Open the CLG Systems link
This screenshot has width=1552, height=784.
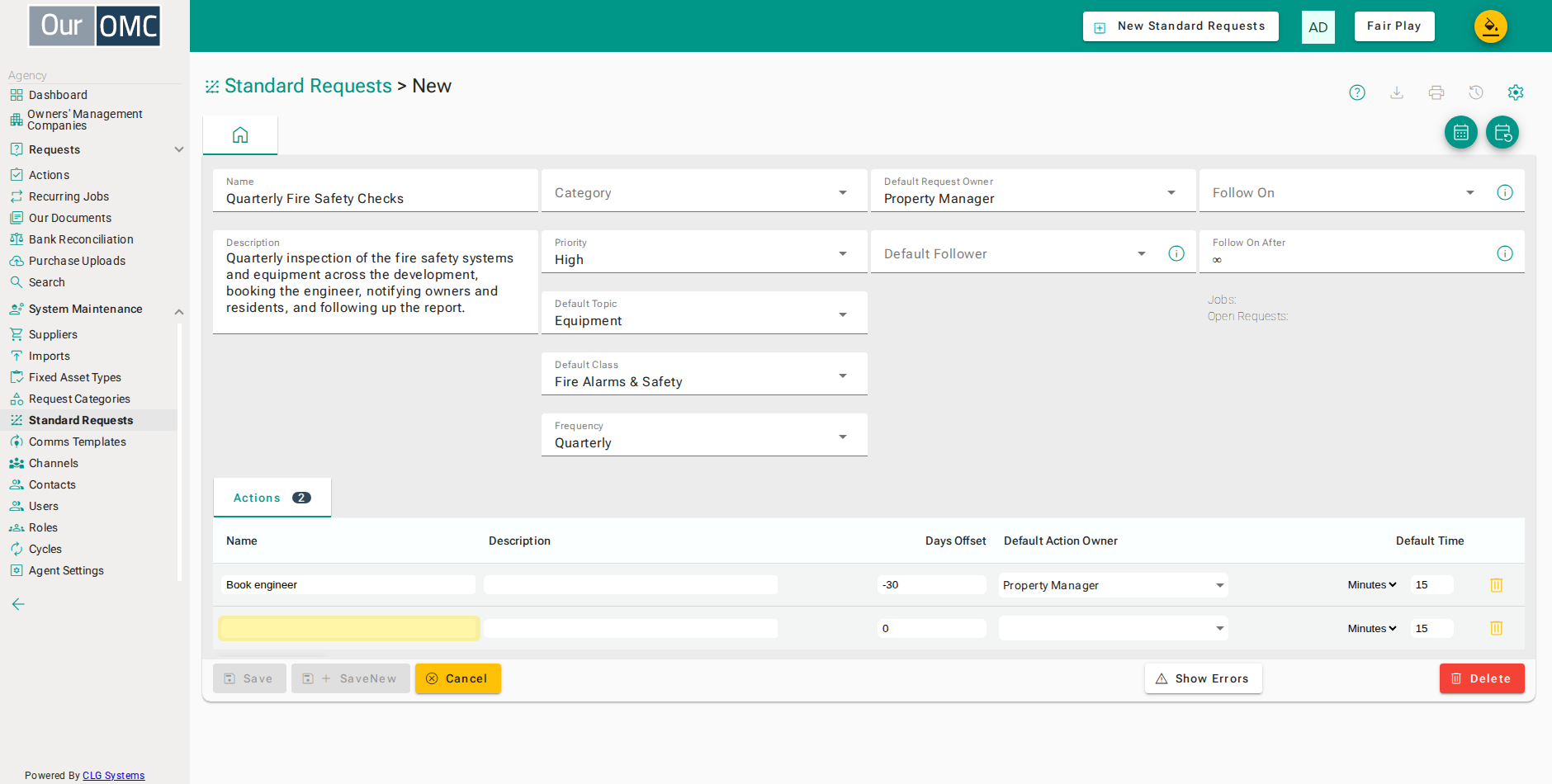[113, 776]
